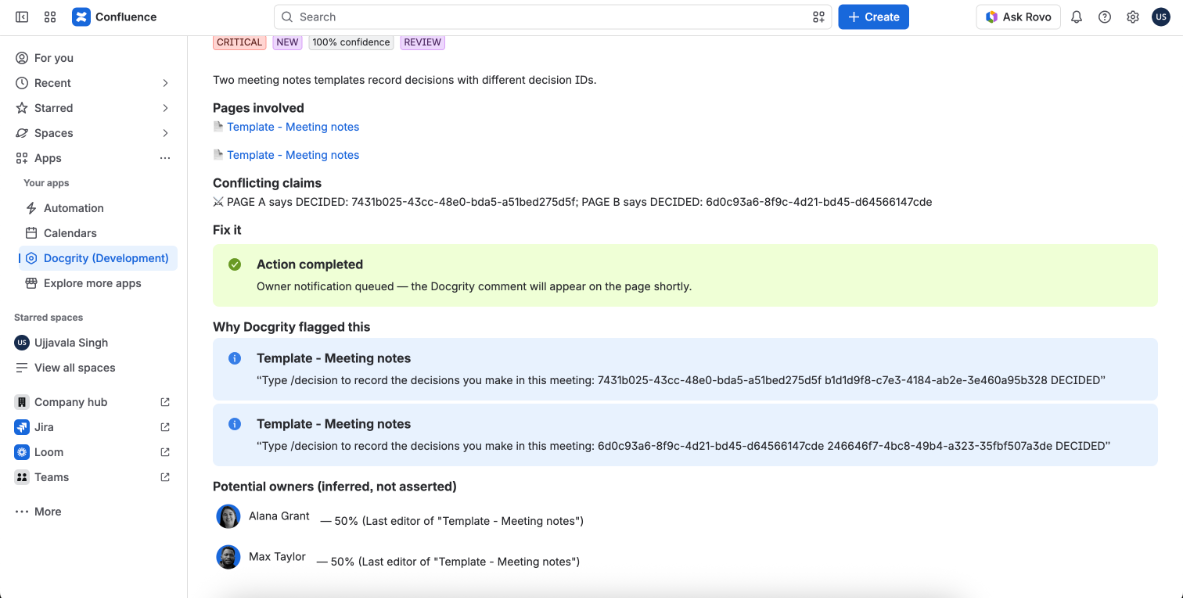Open the Apps more options ellipsis
1183x598 pixels.
165,158
